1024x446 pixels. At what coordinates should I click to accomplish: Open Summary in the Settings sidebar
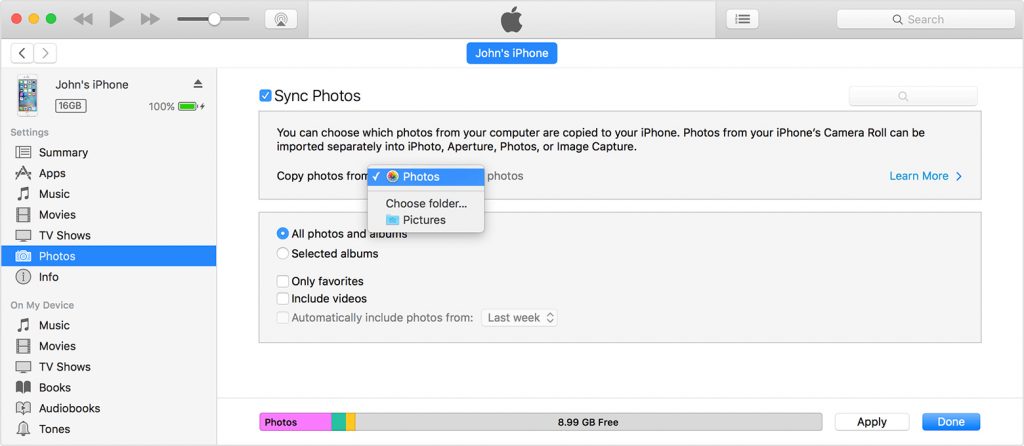pyautogui.click(x=63, y=152)
